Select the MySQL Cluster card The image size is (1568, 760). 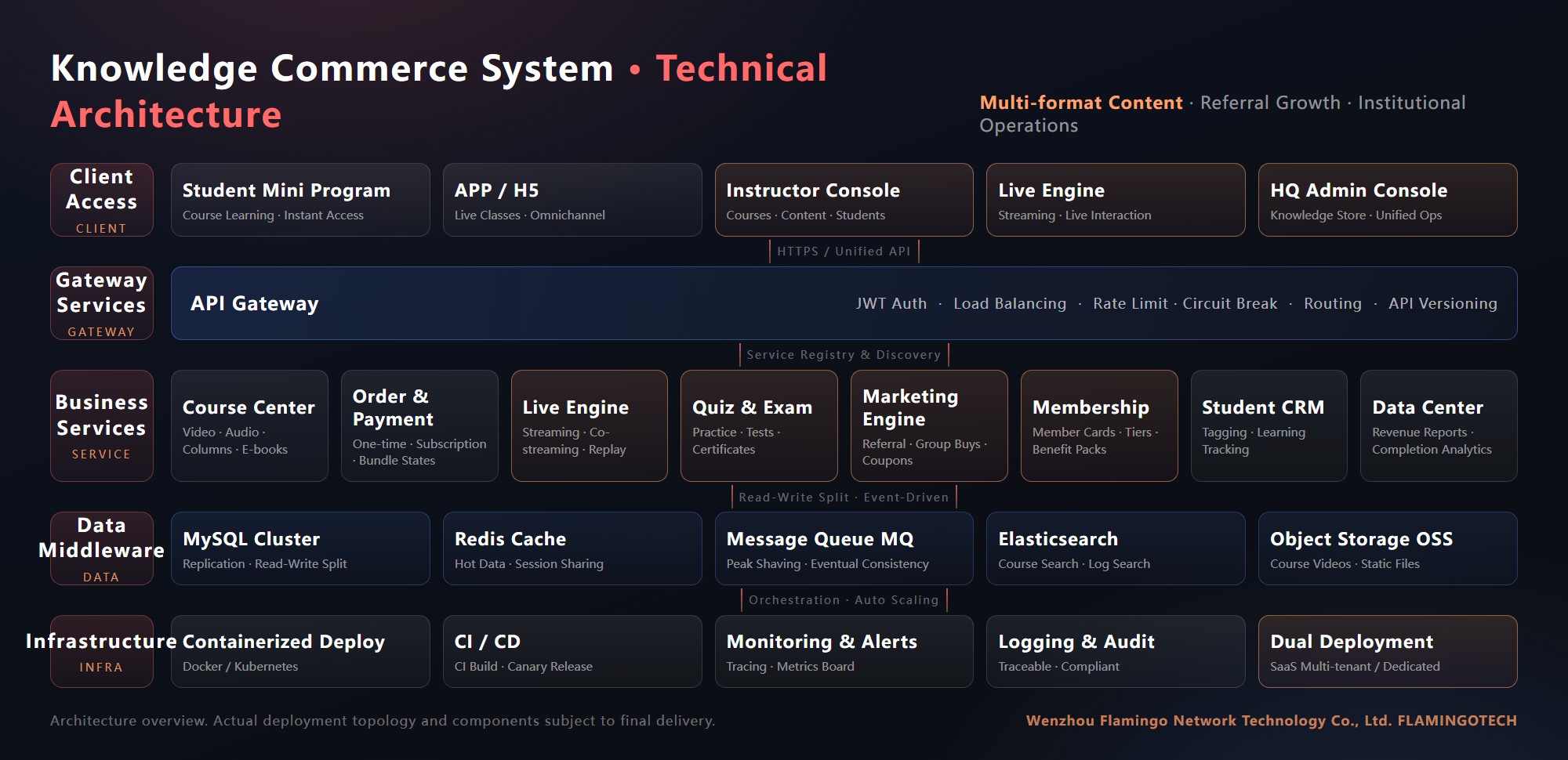click(300, 548)
